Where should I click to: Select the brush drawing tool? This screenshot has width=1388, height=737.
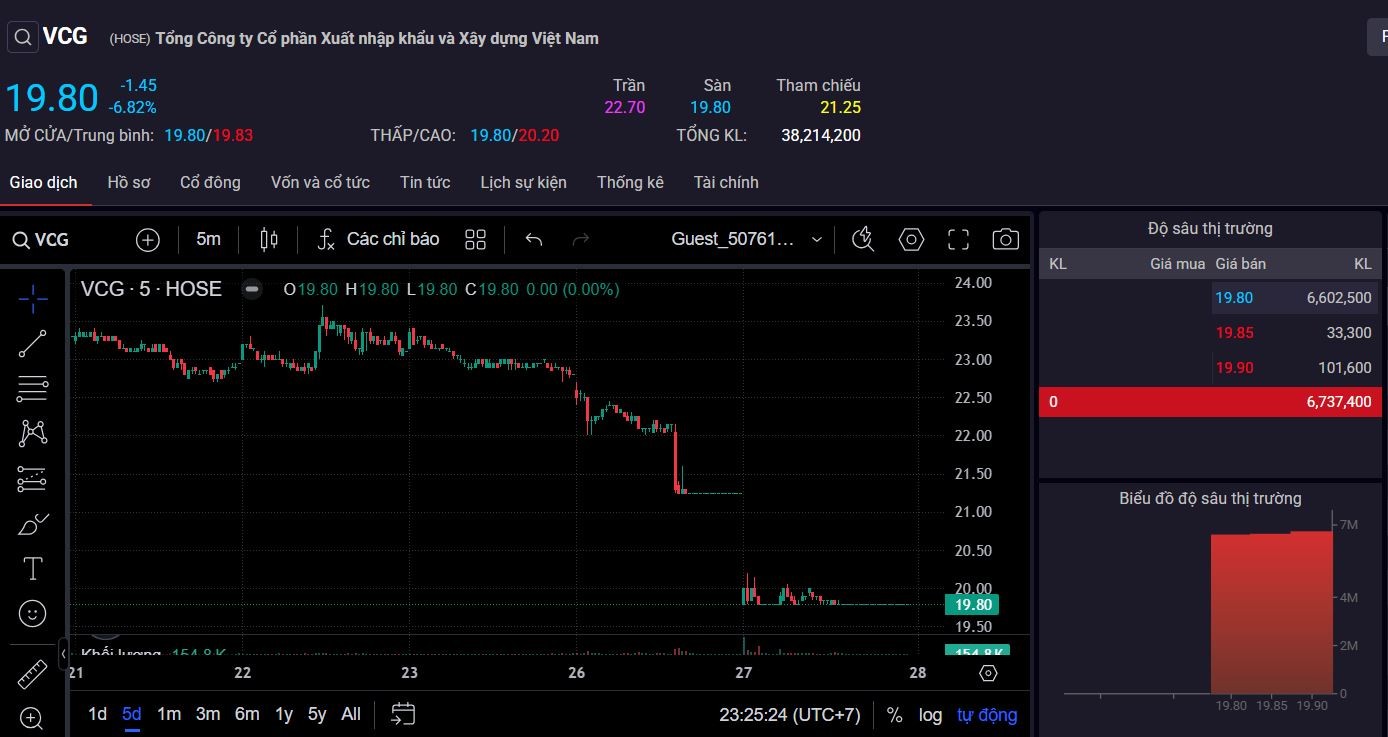tap(32, 524)
